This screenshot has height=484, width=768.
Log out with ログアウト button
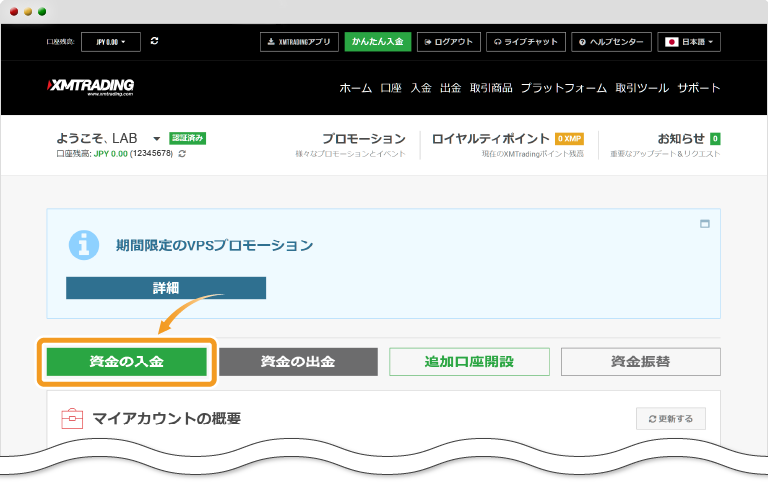click(x=449, y=42)
